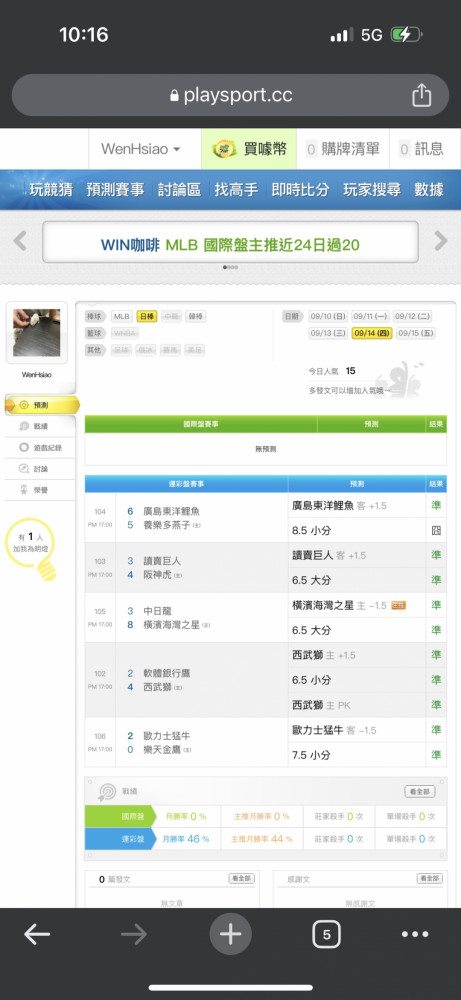Screen dimensions: 461x1000
Task: Open the 找高手 nav menu
Action: (236, 189)
